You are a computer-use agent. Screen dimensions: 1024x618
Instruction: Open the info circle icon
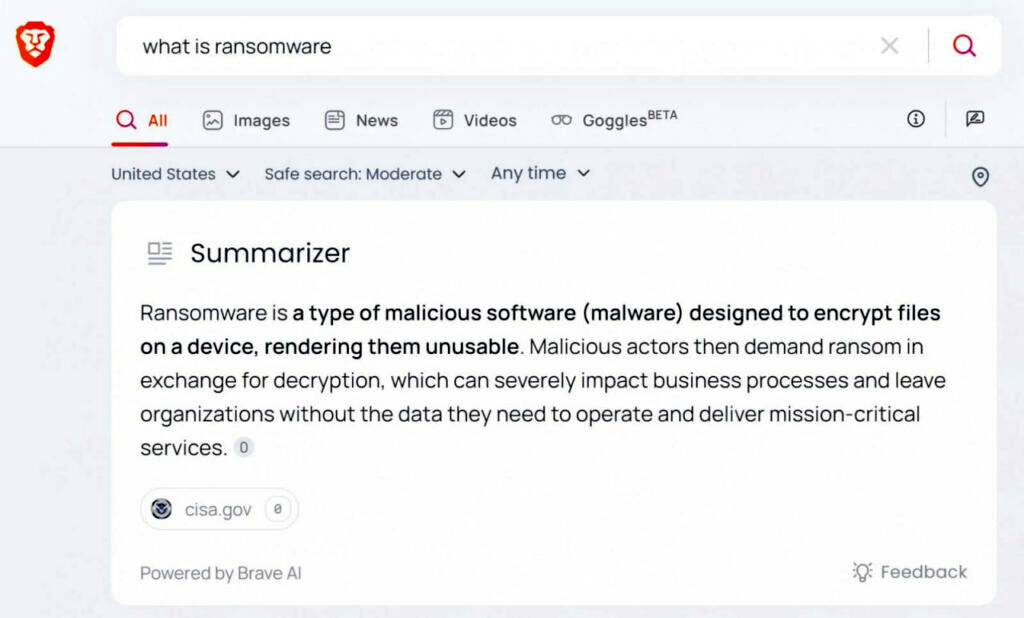pos(916,119)
